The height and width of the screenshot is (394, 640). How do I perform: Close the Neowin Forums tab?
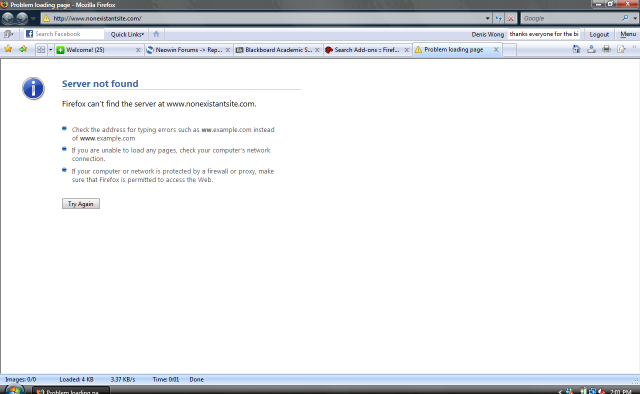[x=228, y=50]
